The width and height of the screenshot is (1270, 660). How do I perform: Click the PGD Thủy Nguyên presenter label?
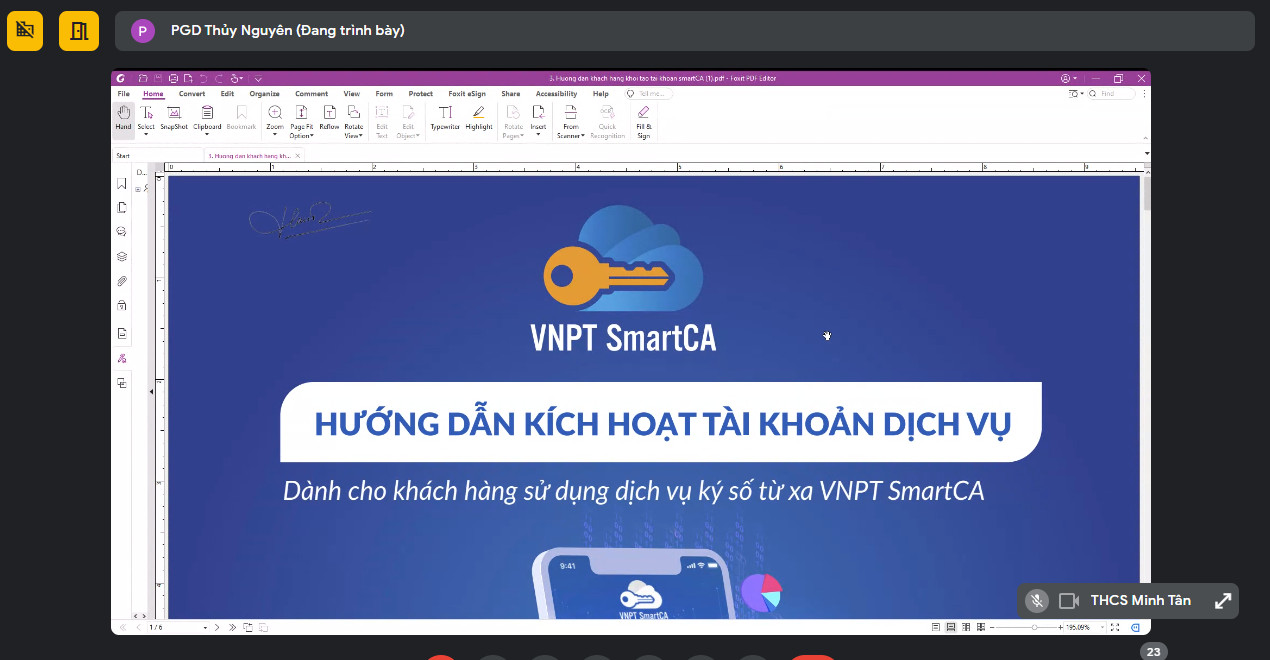click(287, 31)
